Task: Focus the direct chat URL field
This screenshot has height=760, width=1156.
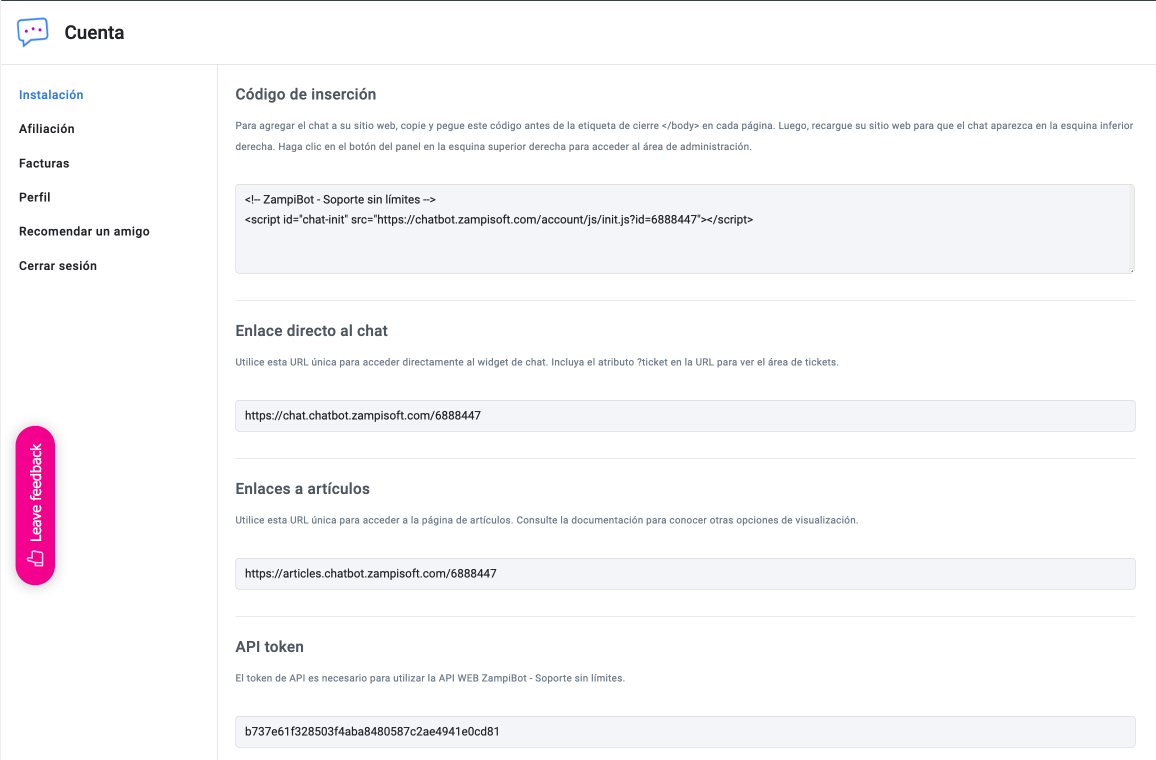Action: (x=684, y=416)
